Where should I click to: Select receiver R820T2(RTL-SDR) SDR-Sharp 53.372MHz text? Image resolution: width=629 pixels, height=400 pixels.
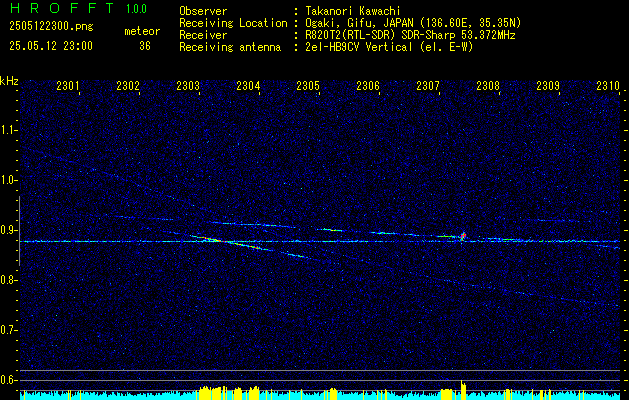(x=410, y=35)
